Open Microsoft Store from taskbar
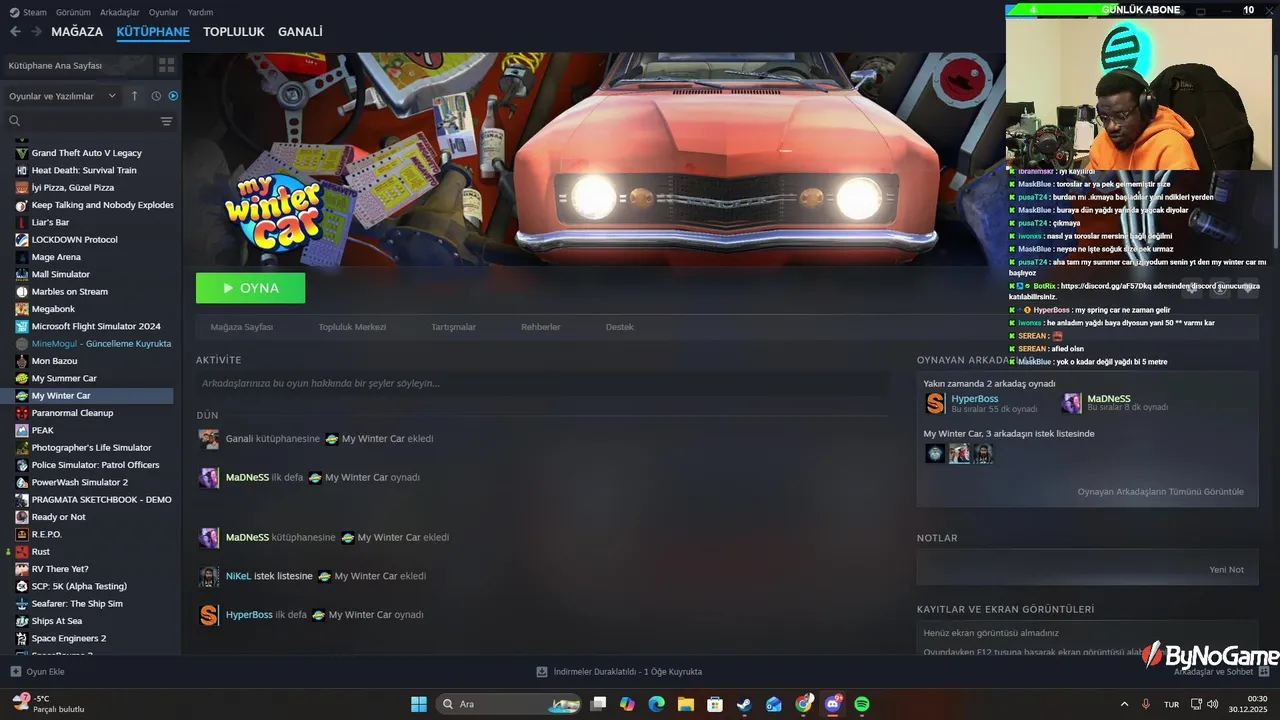The width and height of the screenshot is (1280, 720). tap(715, 704)
